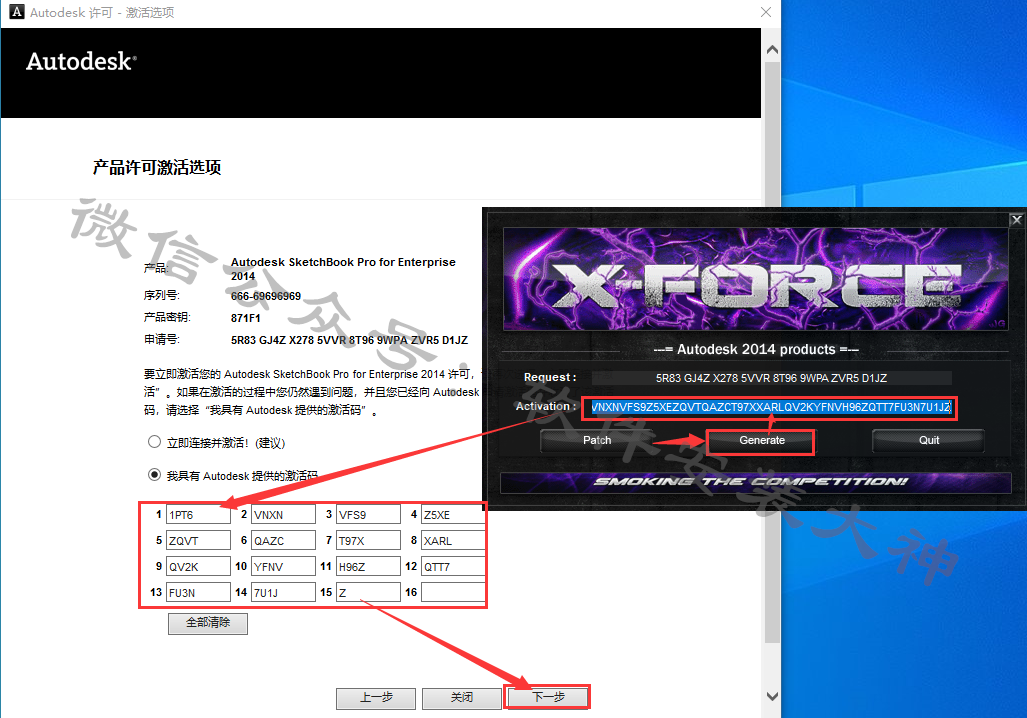The image size is (1027, 718).
Task: Click activation field 5 containing ZQVT
Action: (198, 541)
